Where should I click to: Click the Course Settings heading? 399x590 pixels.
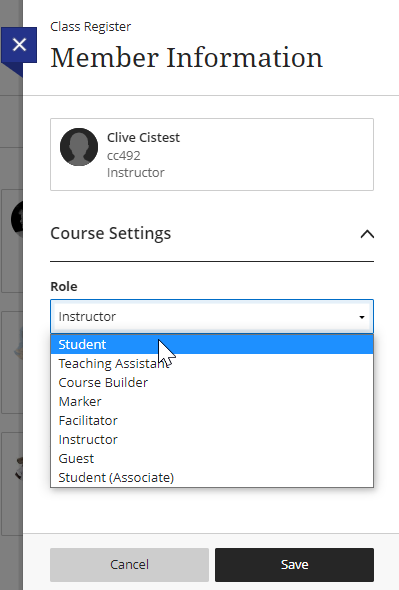coord(111,233)
